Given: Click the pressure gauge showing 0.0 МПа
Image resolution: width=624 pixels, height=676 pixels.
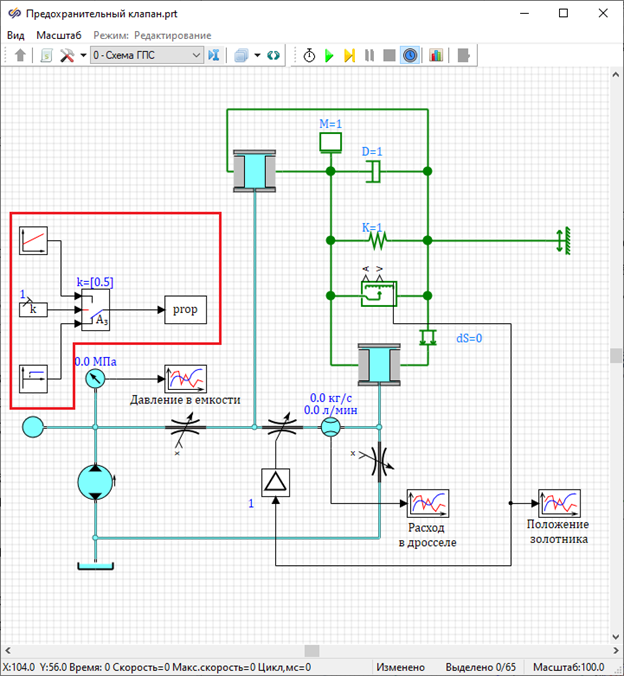Looking at the screenshot, I should 96,380.
